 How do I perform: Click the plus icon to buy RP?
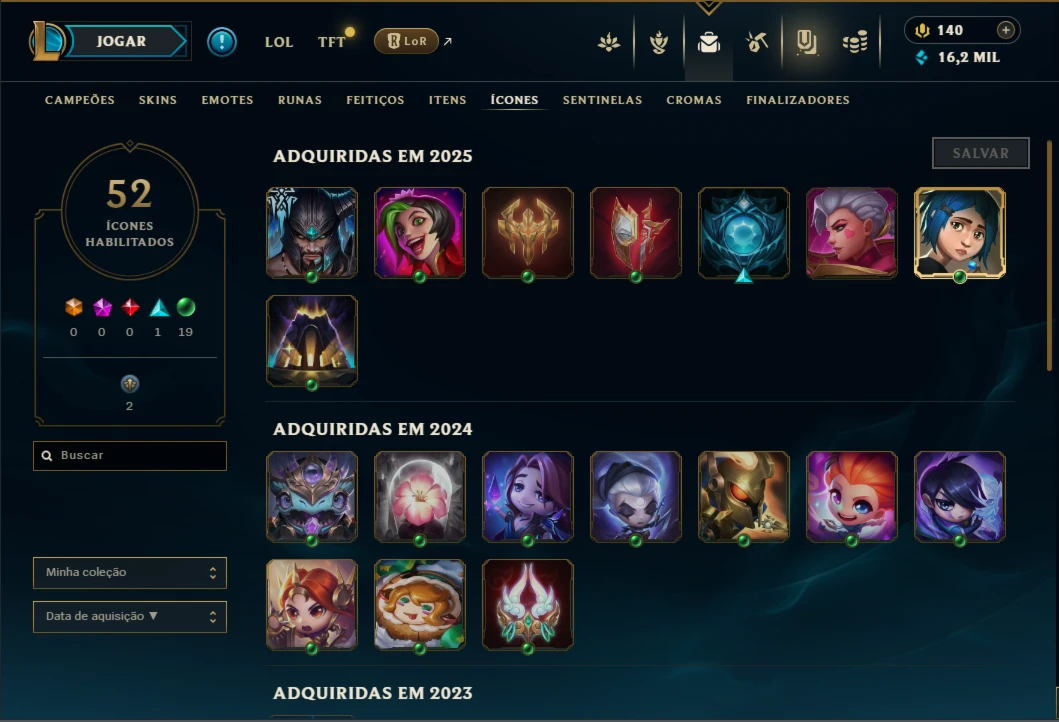[x=1006, y=30]
